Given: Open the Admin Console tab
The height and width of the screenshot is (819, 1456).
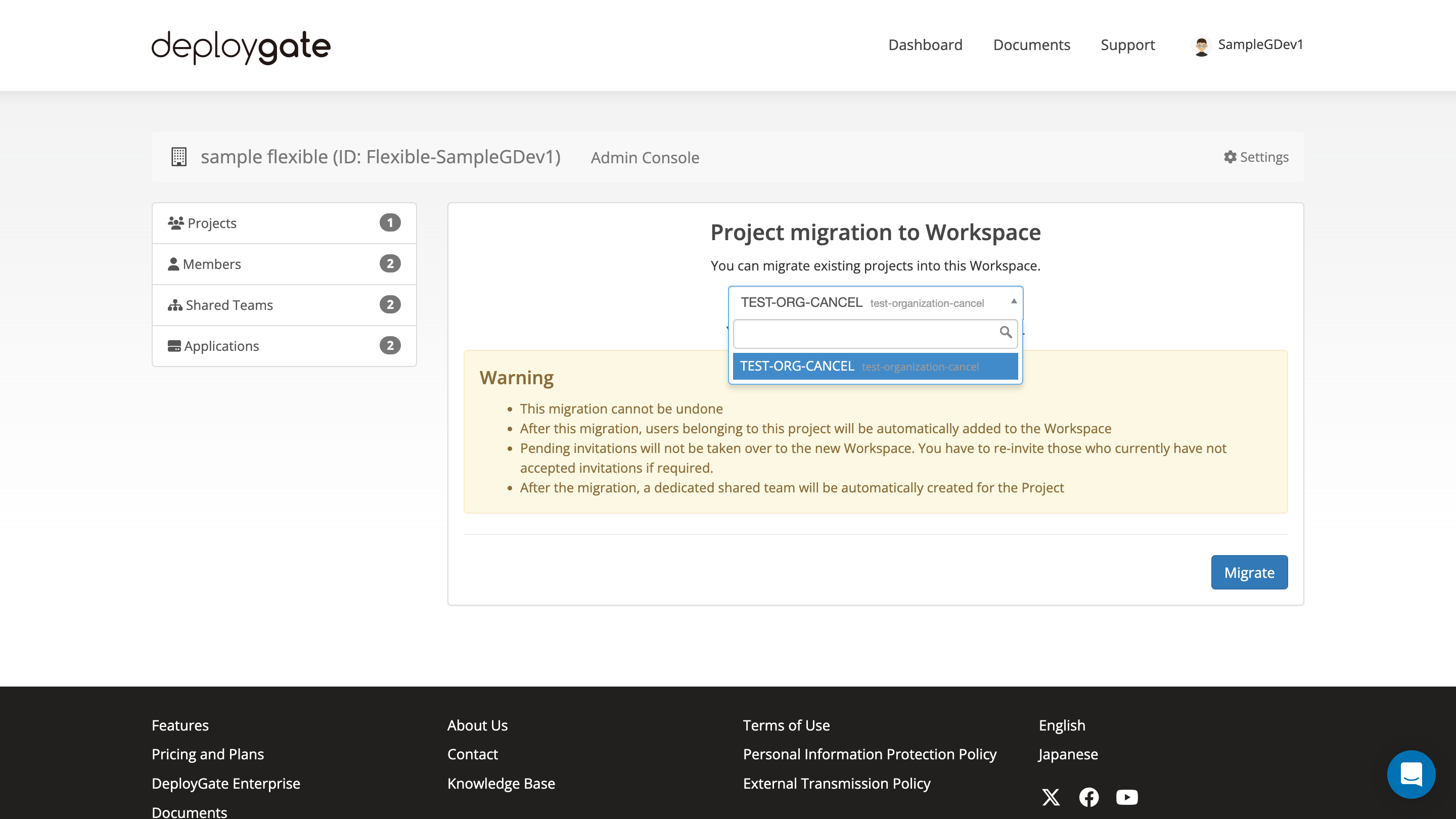Looking at the screenshot, I should [645, 157].
